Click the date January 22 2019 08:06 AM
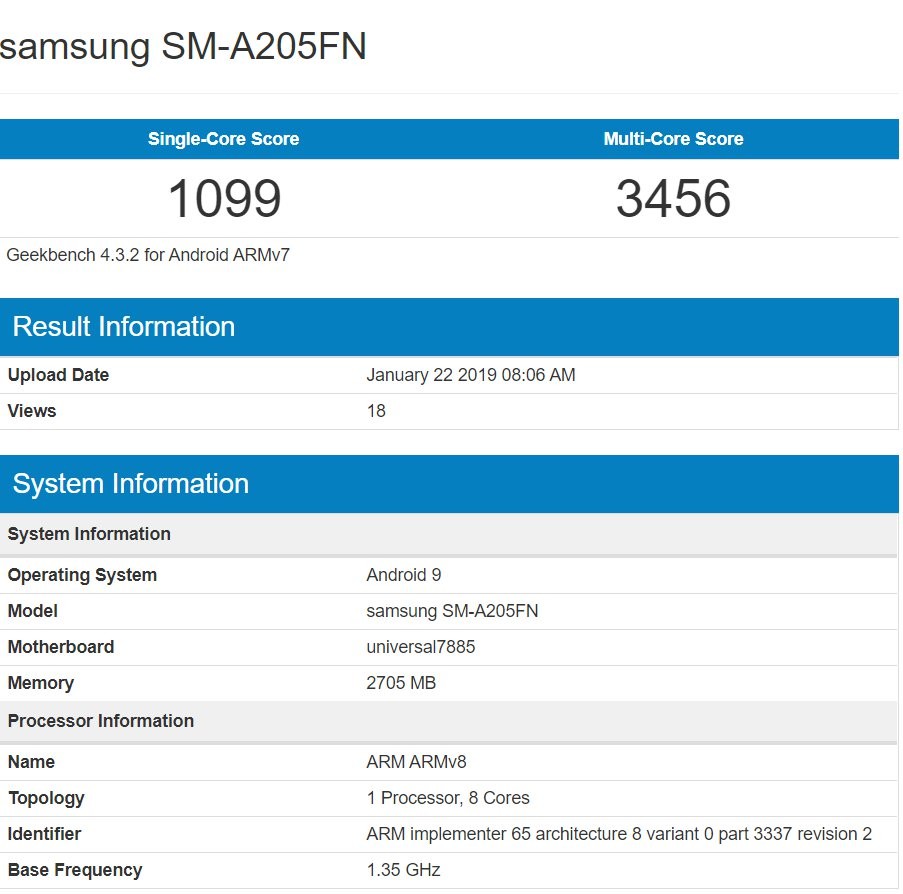The width and height of the screenshot is (903, 894). point(471,375)
